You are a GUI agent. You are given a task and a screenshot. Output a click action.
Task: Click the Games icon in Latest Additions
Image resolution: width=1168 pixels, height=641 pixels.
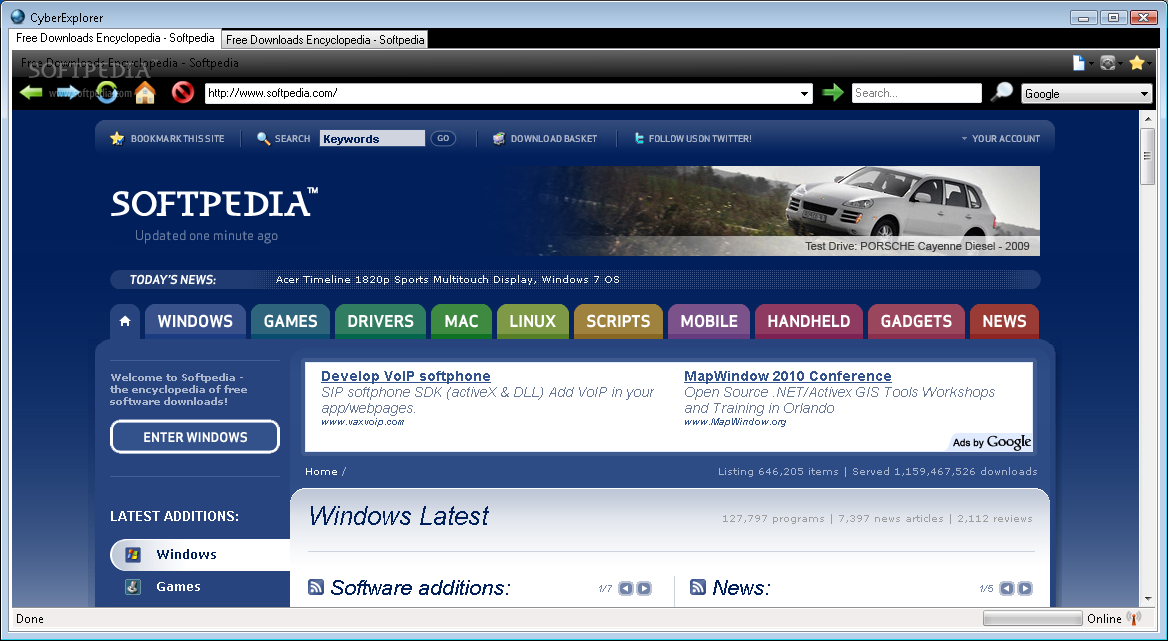133,587
